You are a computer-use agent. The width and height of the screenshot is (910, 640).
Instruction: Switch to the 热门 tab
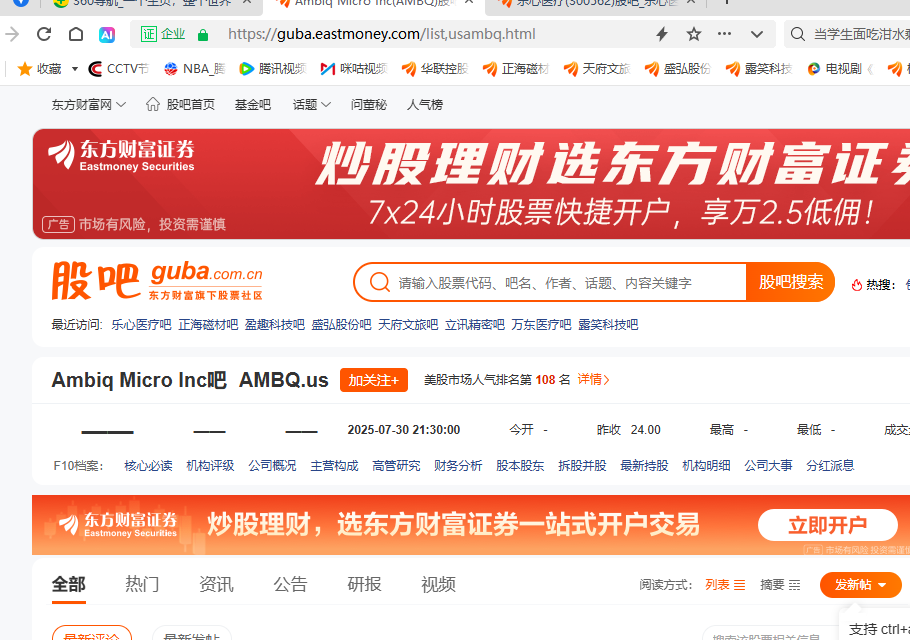(x=142, y=584)
